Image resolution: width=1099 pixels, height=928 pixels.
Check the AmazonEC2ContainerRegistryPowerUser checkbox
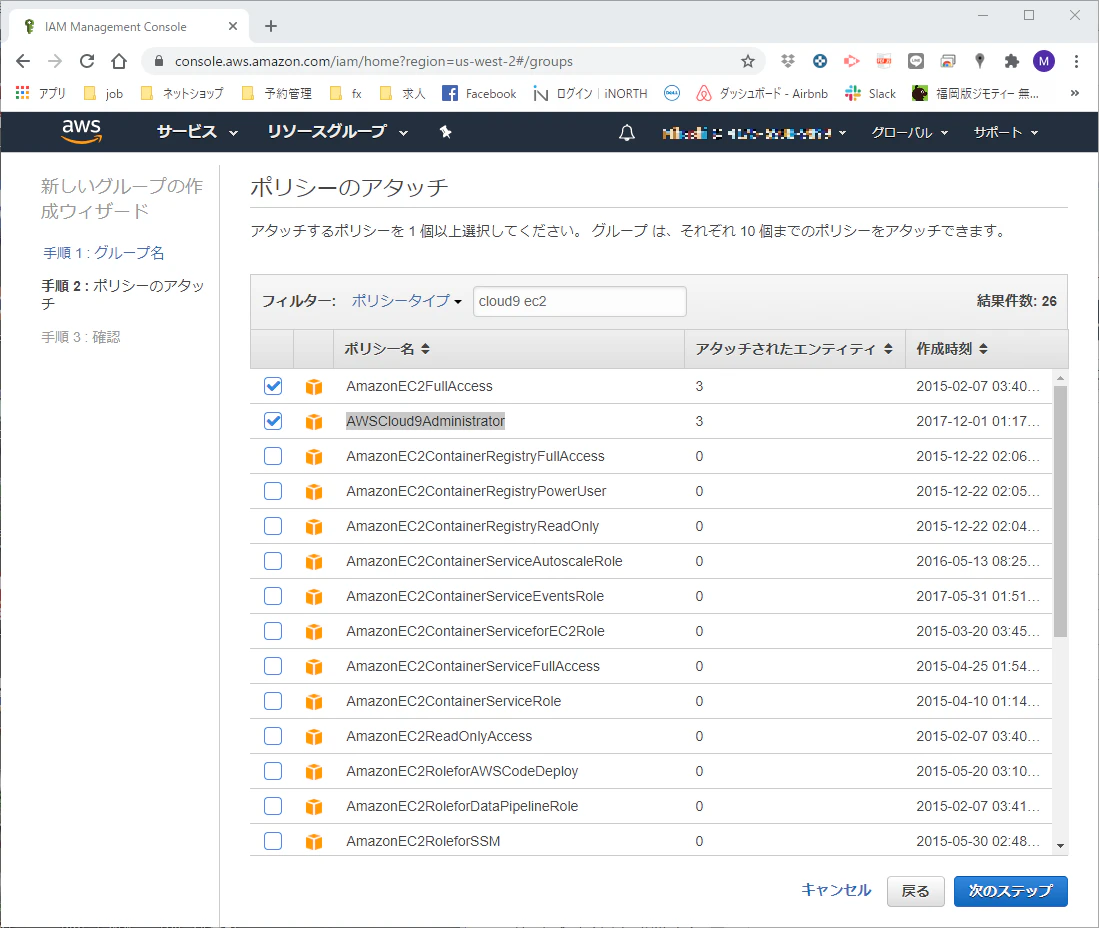point(273,491)
